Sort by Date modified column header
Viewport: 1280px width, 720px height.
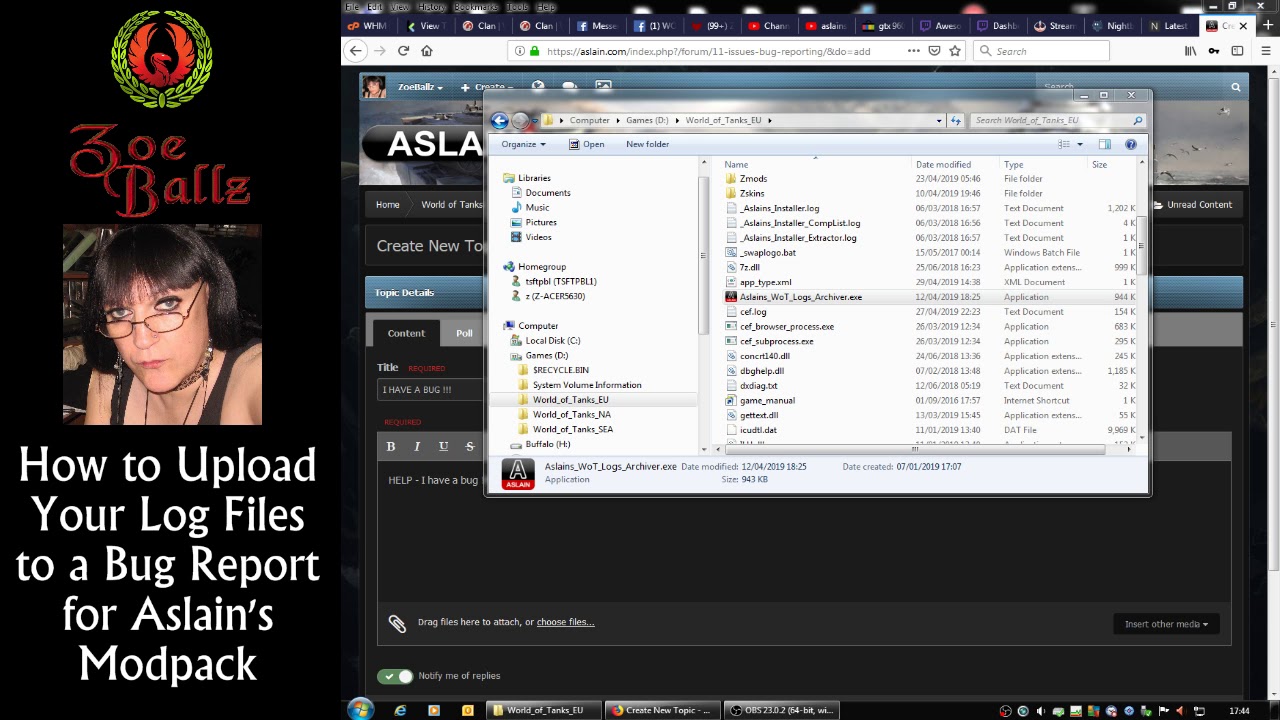point(943,165)
